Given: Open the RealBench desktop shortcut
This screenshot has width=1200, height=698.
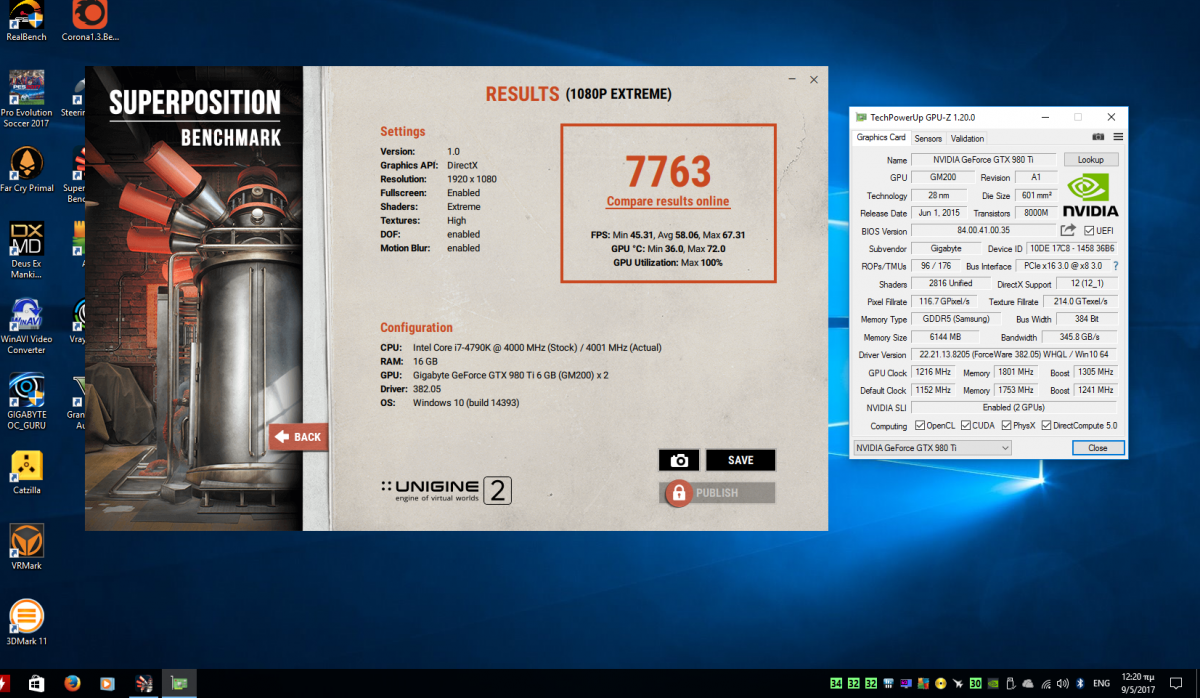Looking at the screenshot, I should [x=26, y=21].
